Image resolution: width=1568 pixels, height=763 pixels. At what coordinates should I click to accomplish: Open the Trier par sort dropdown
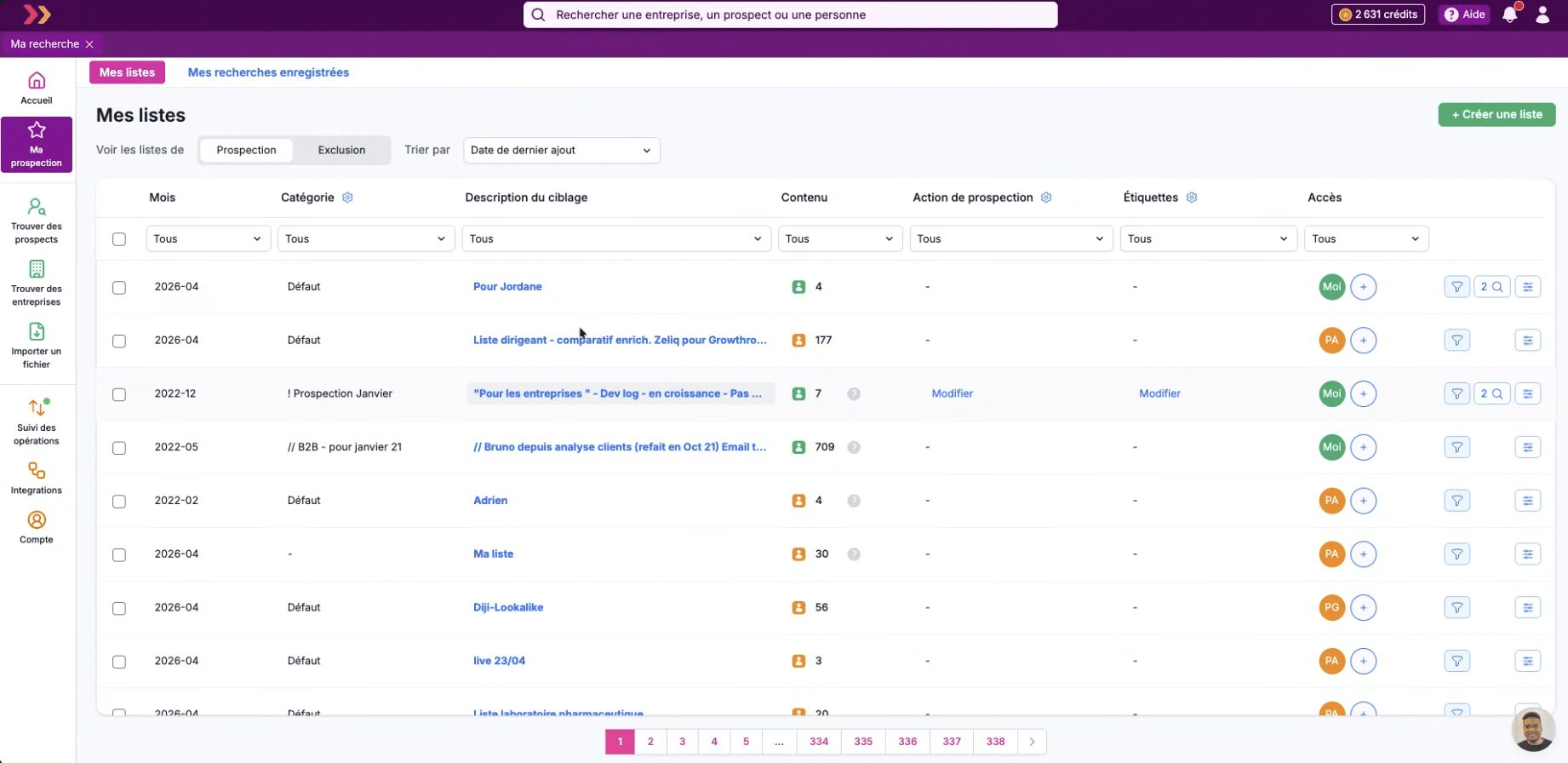coord(562,151)
